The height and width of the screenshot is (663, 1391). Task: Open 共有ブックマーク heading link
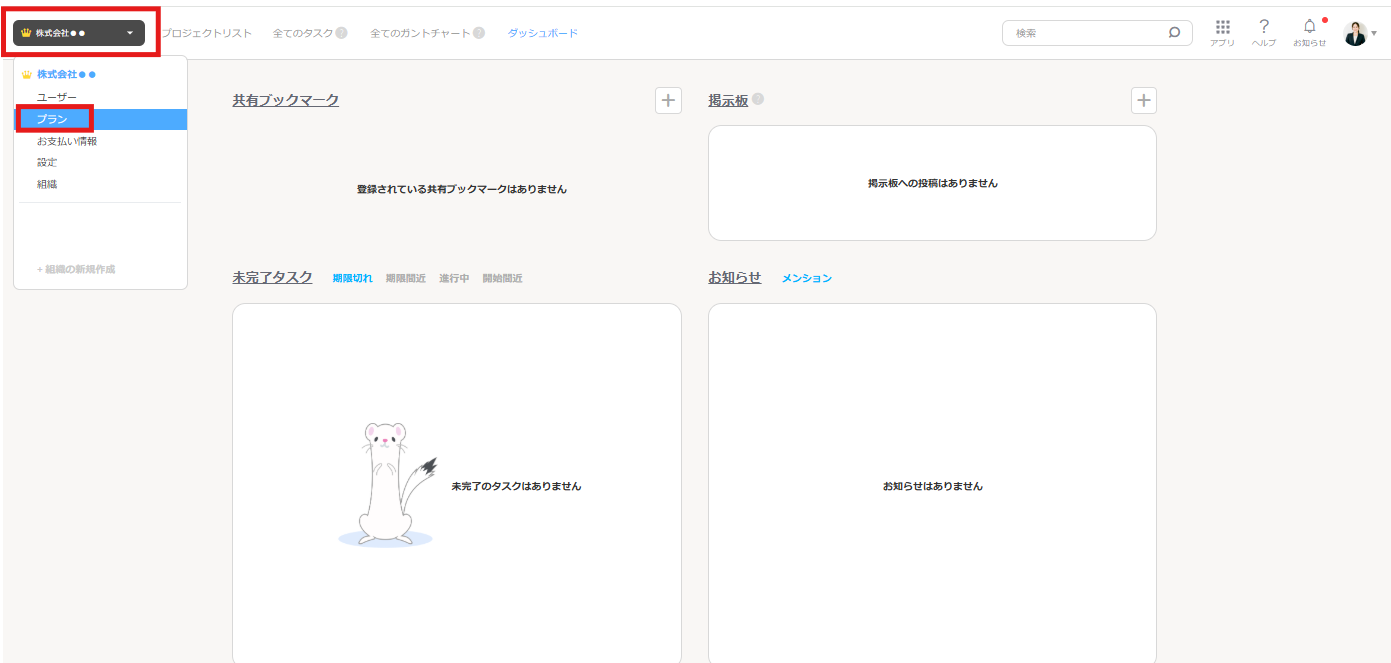tap(286, 100)
